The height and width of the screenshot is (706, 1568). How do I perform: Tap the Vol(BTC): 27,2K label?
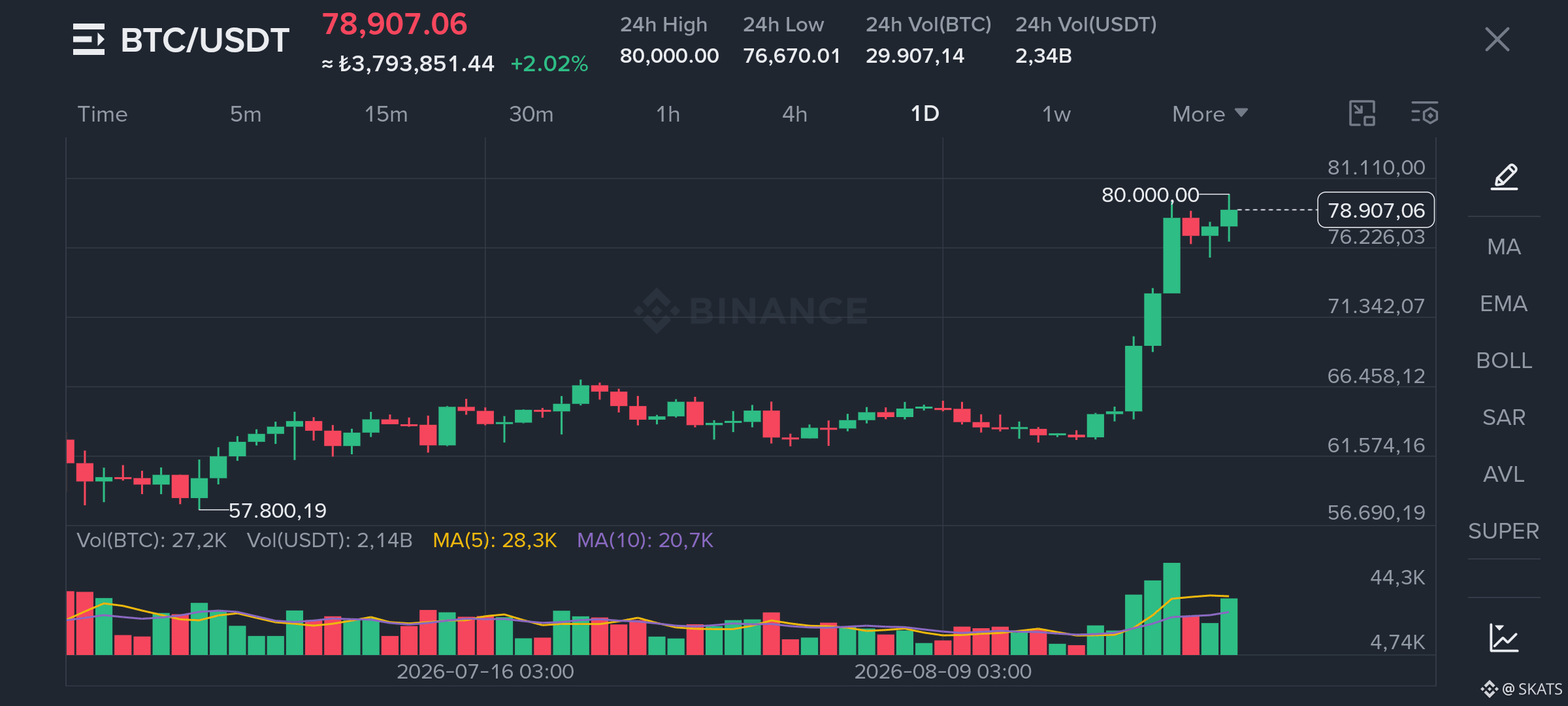tap(152, 540)
